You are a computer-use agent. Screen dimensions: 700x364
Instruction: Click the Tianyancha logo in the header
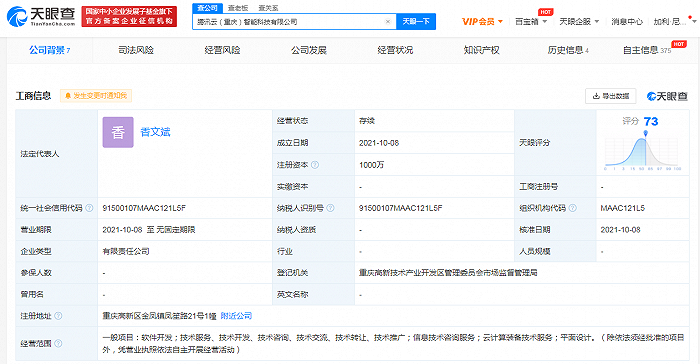point(41,17)
